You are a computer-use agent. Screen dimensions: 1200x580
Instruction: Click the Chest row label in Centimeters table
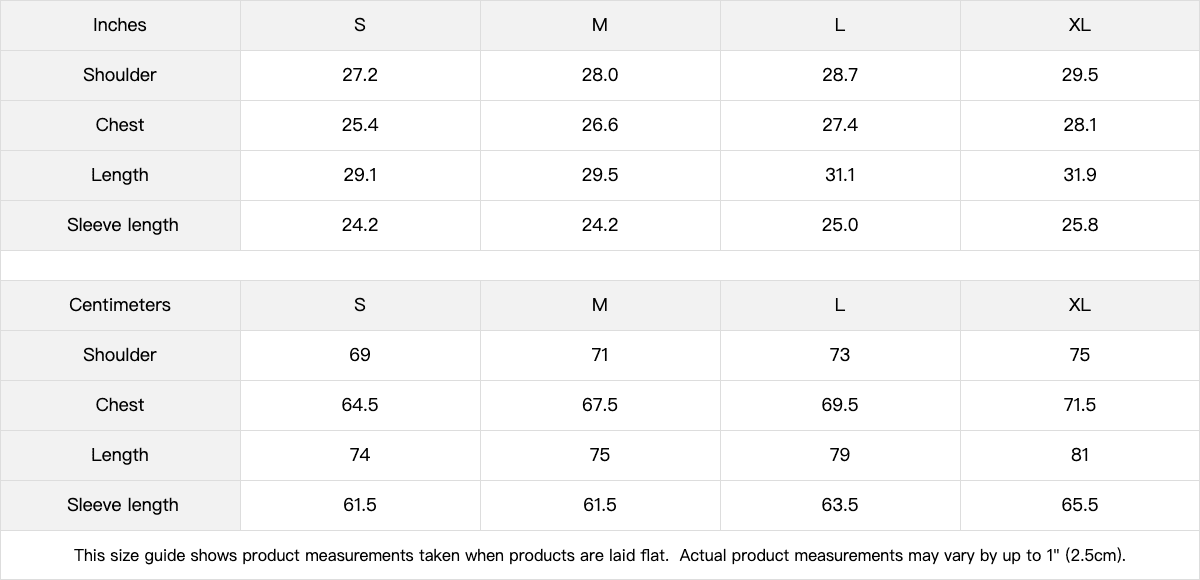tap(120, 405)
